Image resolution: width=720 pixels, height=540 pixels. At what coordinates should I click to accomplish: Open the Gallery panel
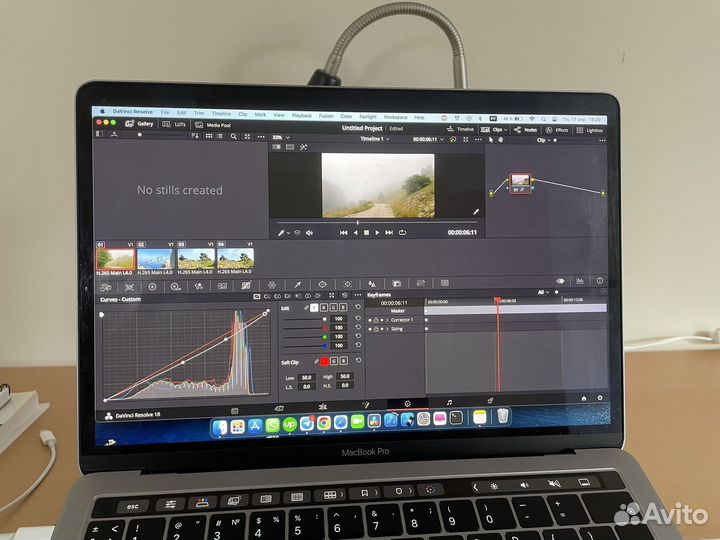click(x=139, y=124)
